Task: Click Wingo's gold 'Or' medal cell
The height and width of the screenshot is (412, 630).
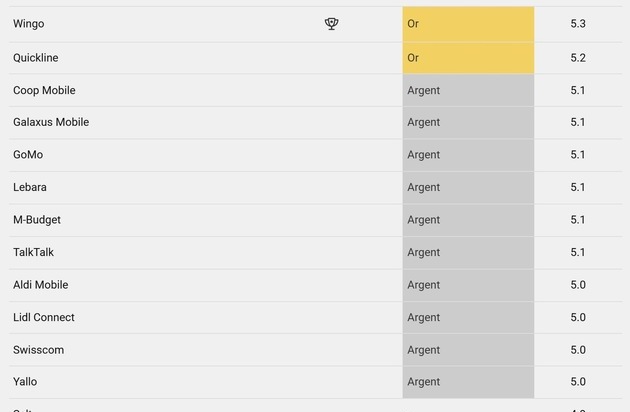Action: pyautogui.click(x=468, y=24)
